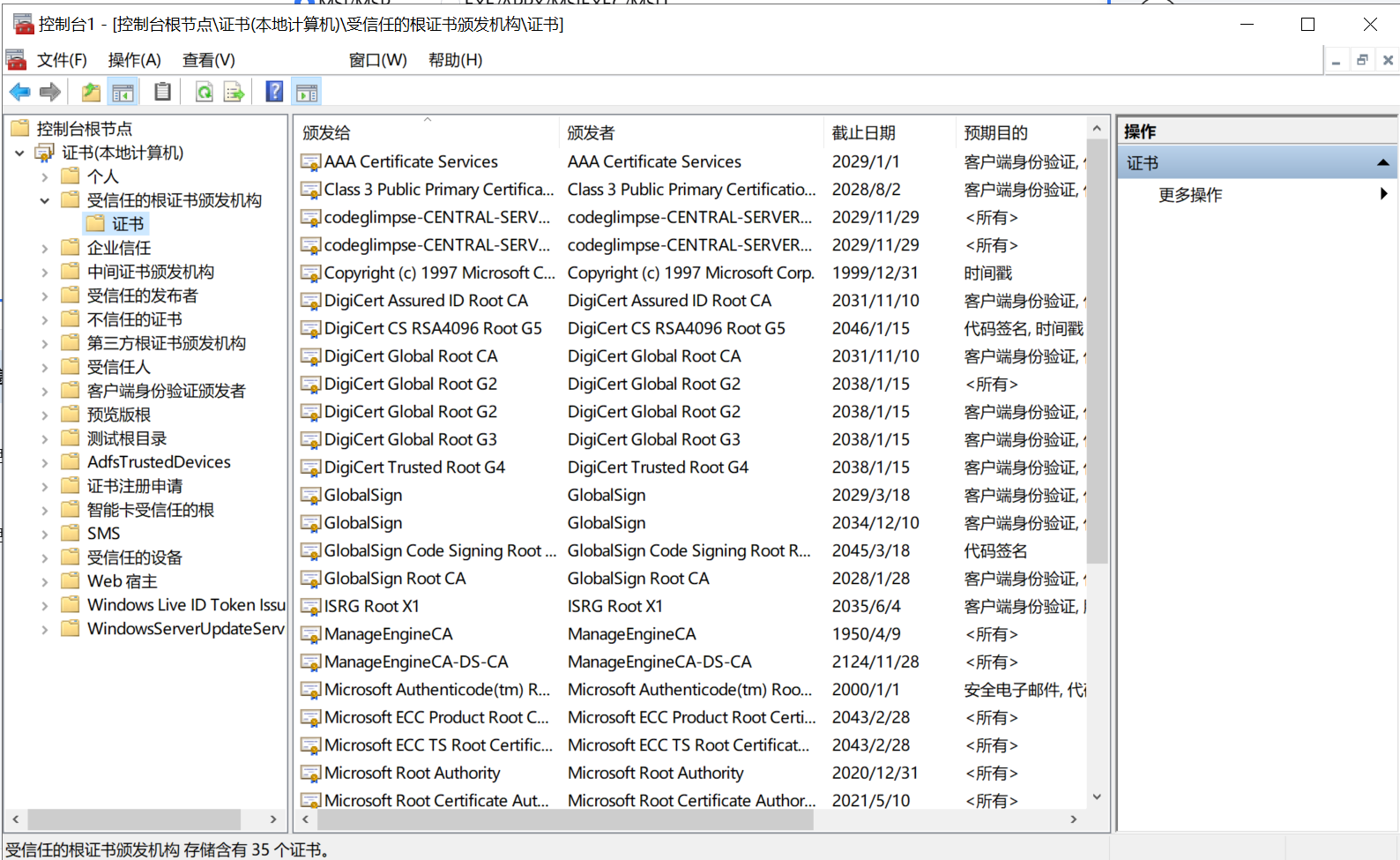Refresh the certificate list via toolbar icon
1400x860 pixels.
204,92
